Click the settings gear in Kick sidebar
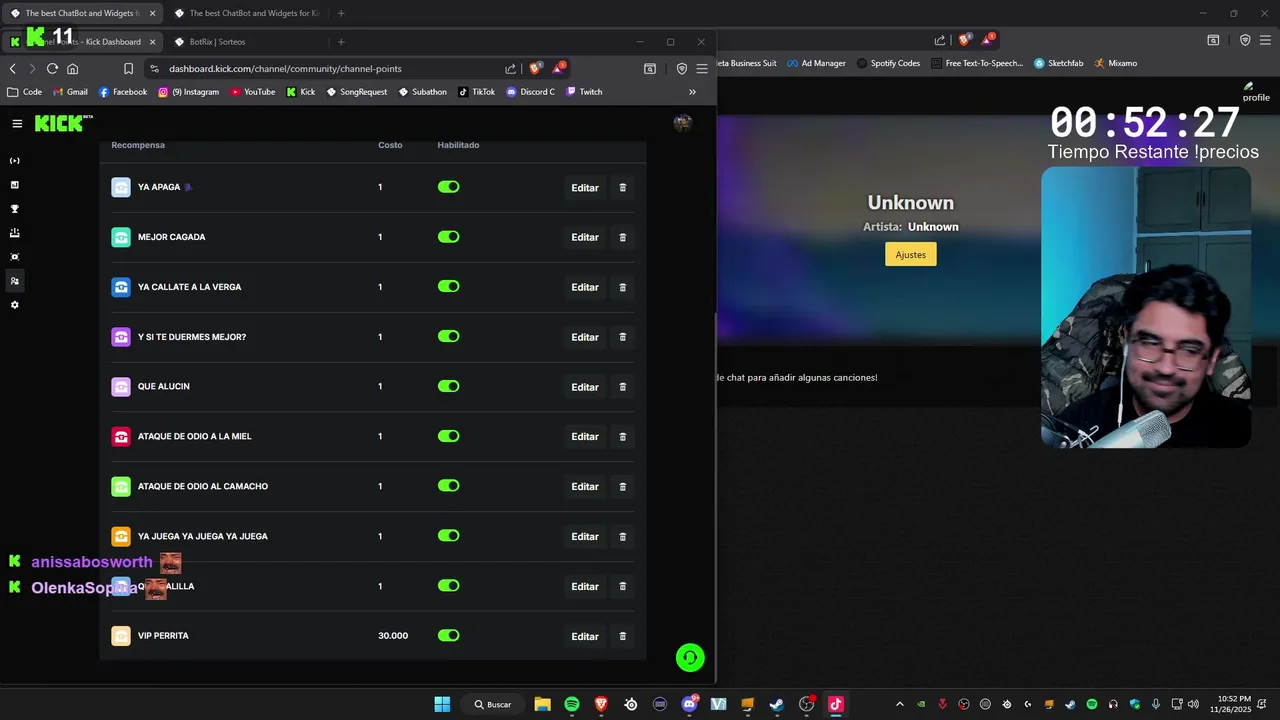 coord(15,305)
